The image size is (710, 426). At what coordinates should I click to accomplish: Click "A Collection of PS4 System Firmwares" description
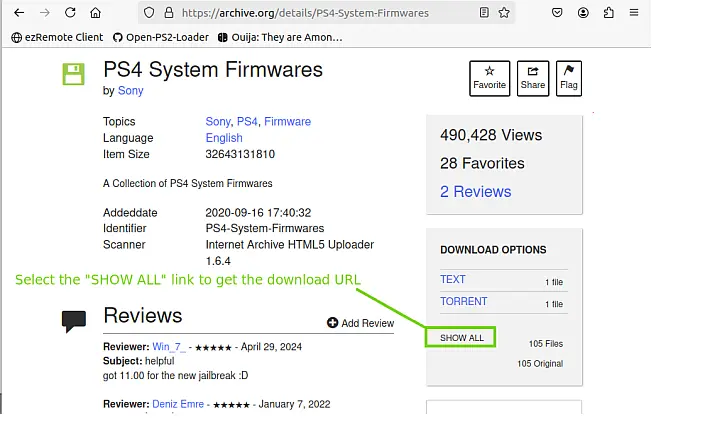[x=187, y=183]
